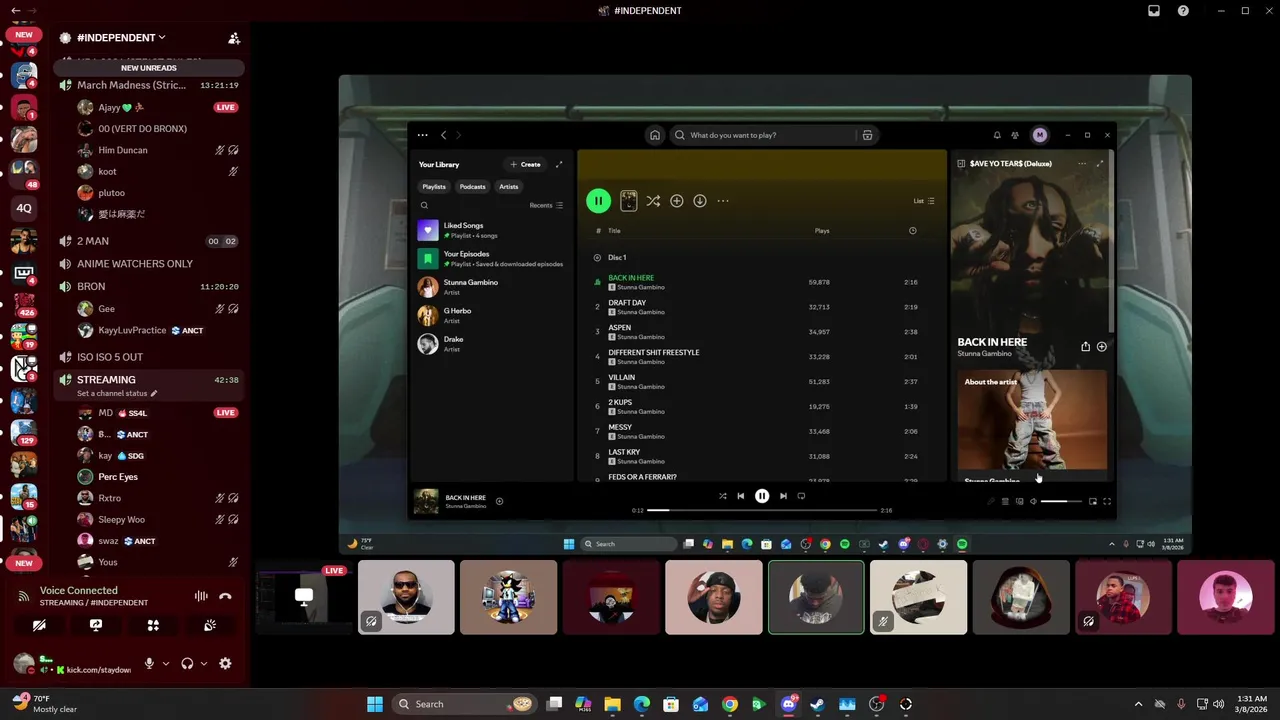Screen dimensions: 1280x720
Task: Turn on camera in voice panel
Action: coord(39,625)
